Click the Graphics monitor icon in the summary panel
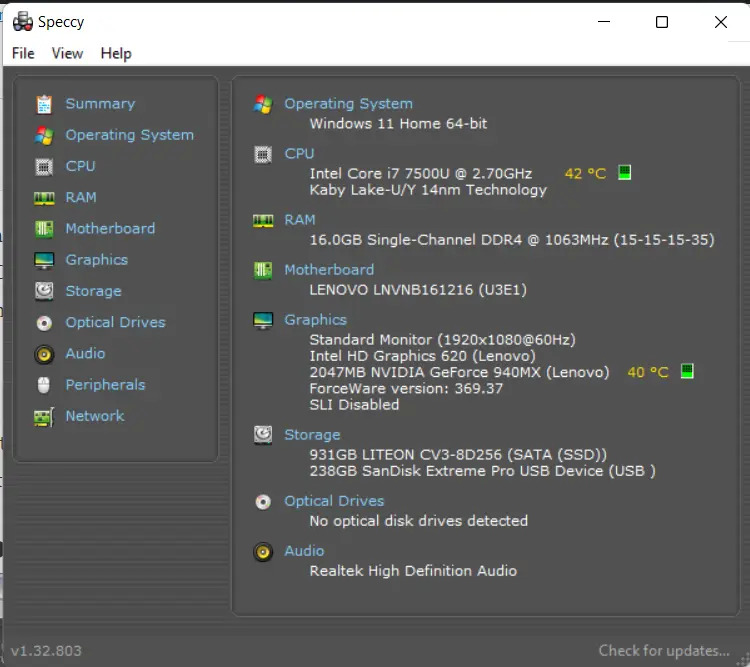 (263, 321)
